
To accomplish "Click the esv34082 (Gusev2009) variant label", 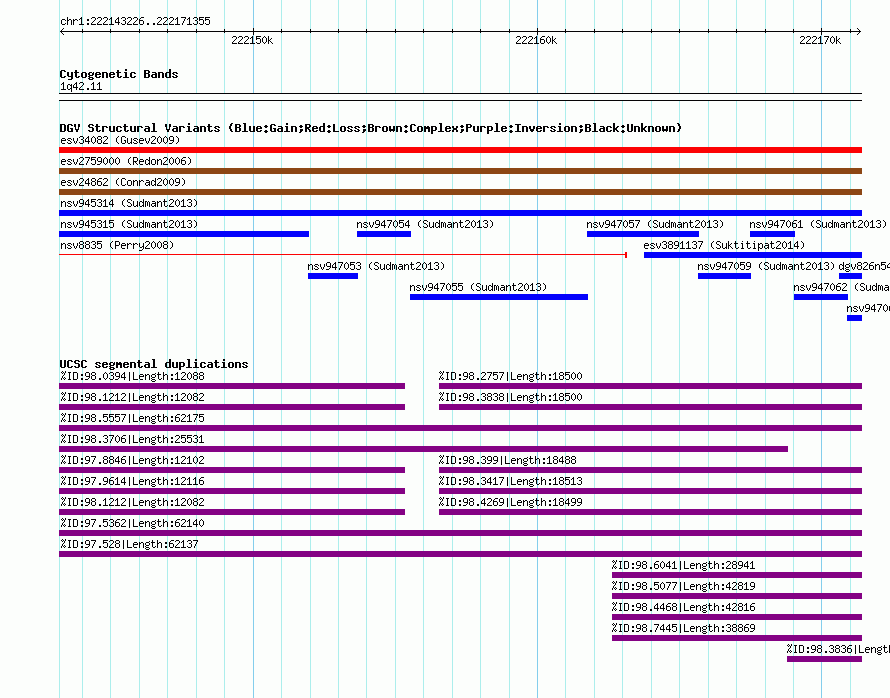I will click(120, 140).
